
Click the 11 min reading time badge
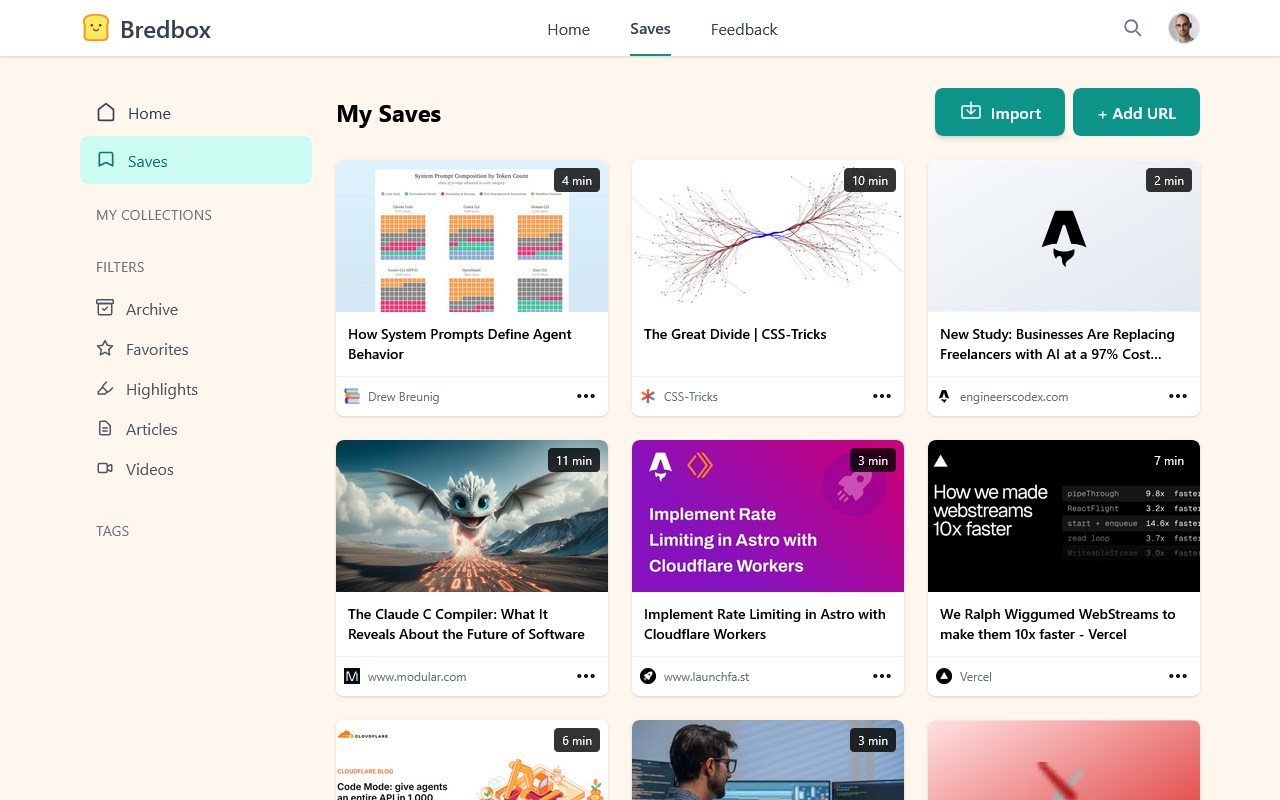pyautogui.click(x=574, y=460)
